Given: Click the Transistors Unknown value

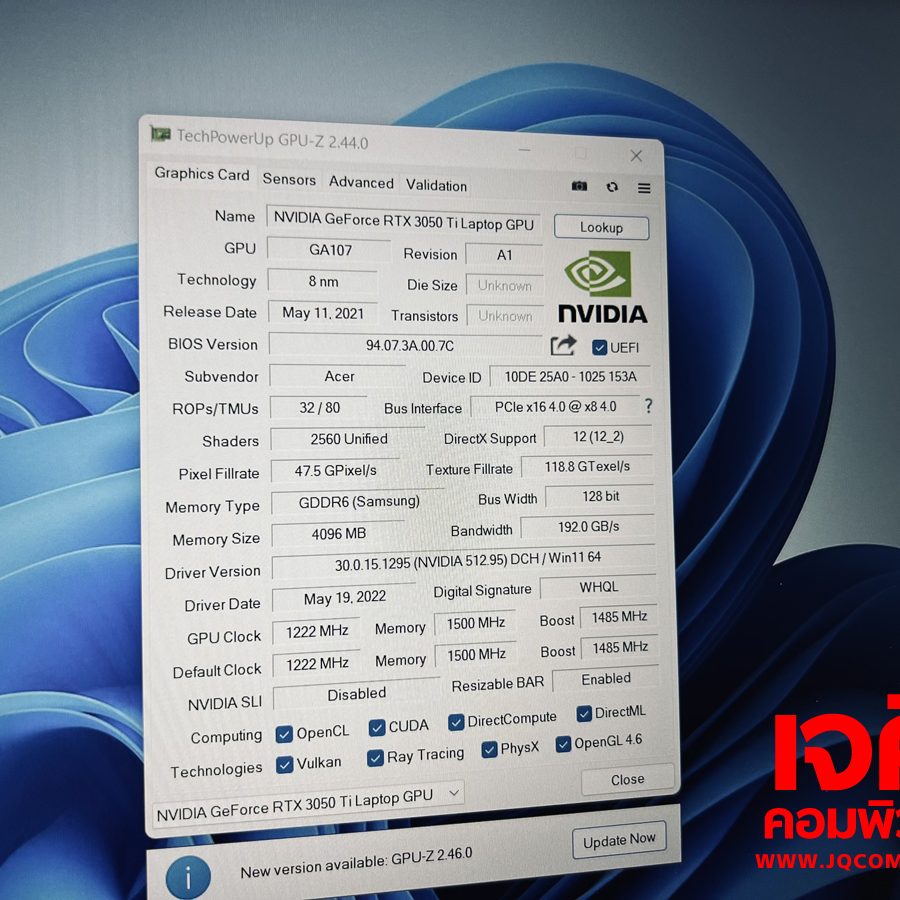Looking at the screenshot, I should point(505,316).
